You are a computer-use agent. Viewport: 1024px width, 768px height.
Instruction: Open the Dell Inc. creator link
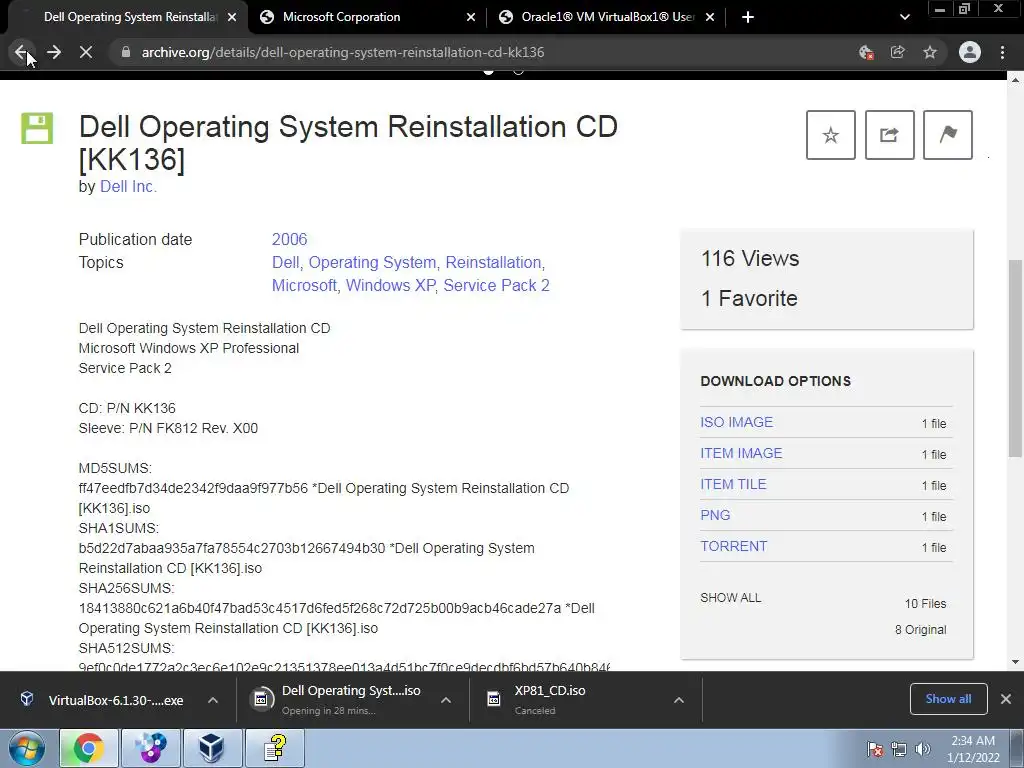tap(128, 187)
